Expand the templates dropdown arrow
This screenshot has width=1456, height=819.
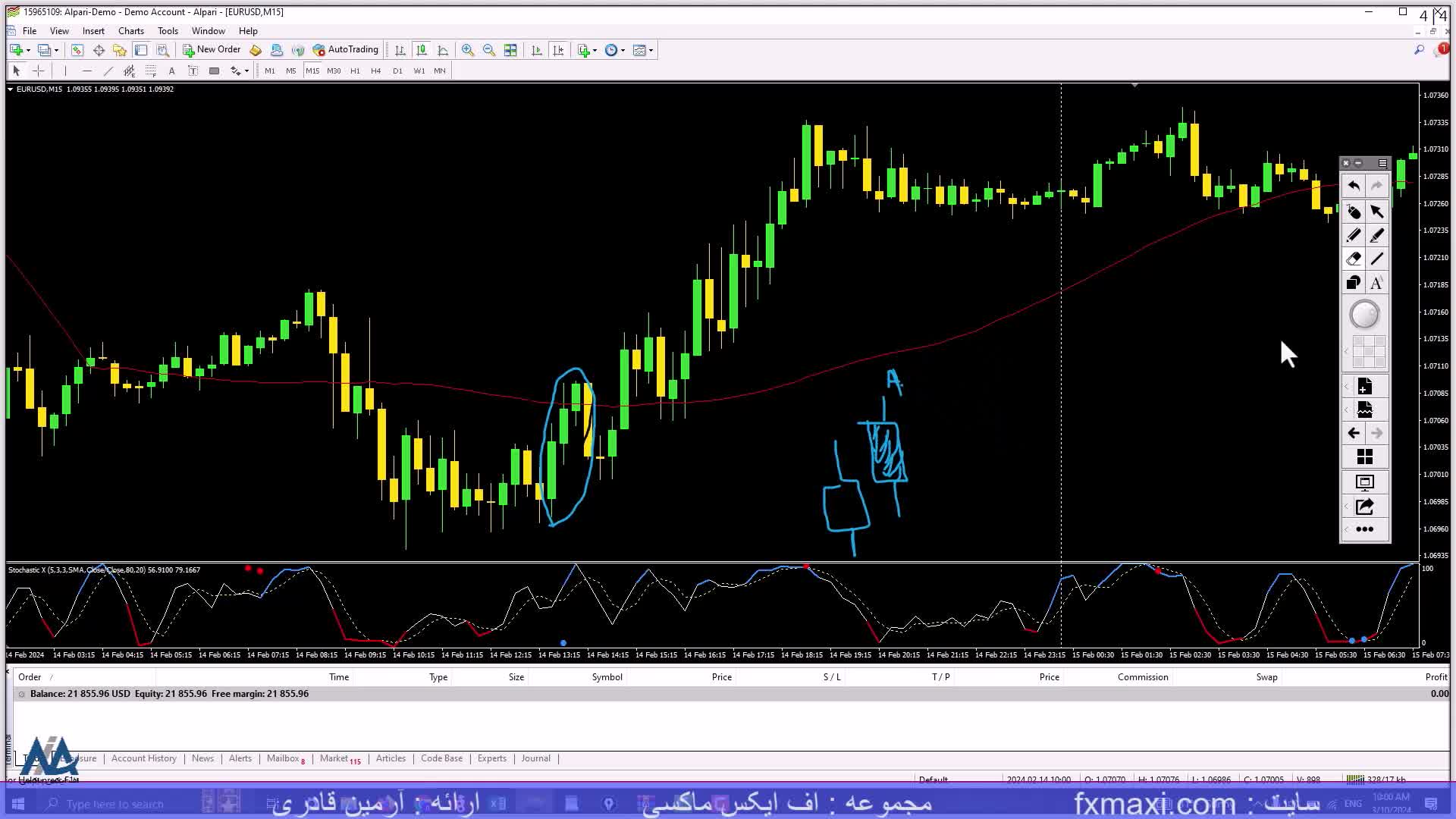coord(651,50)
